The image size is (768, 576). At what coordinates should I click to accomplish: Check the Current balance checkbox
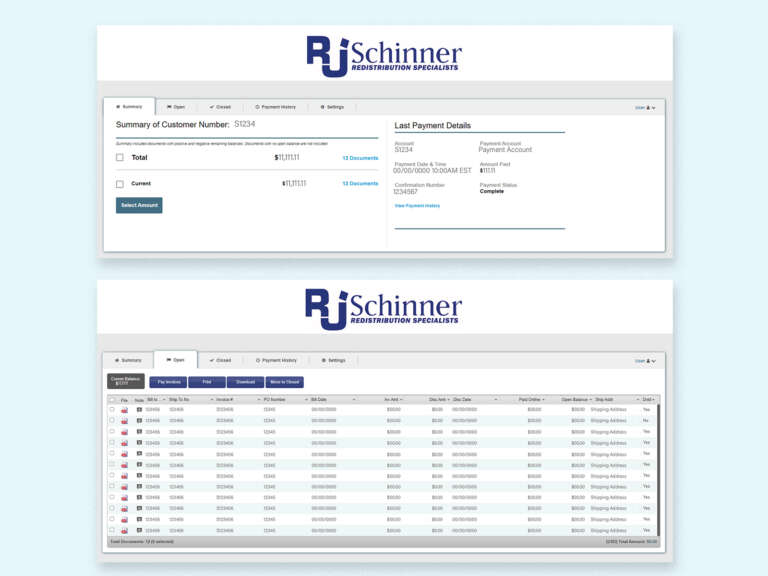(x=120, y=184)
